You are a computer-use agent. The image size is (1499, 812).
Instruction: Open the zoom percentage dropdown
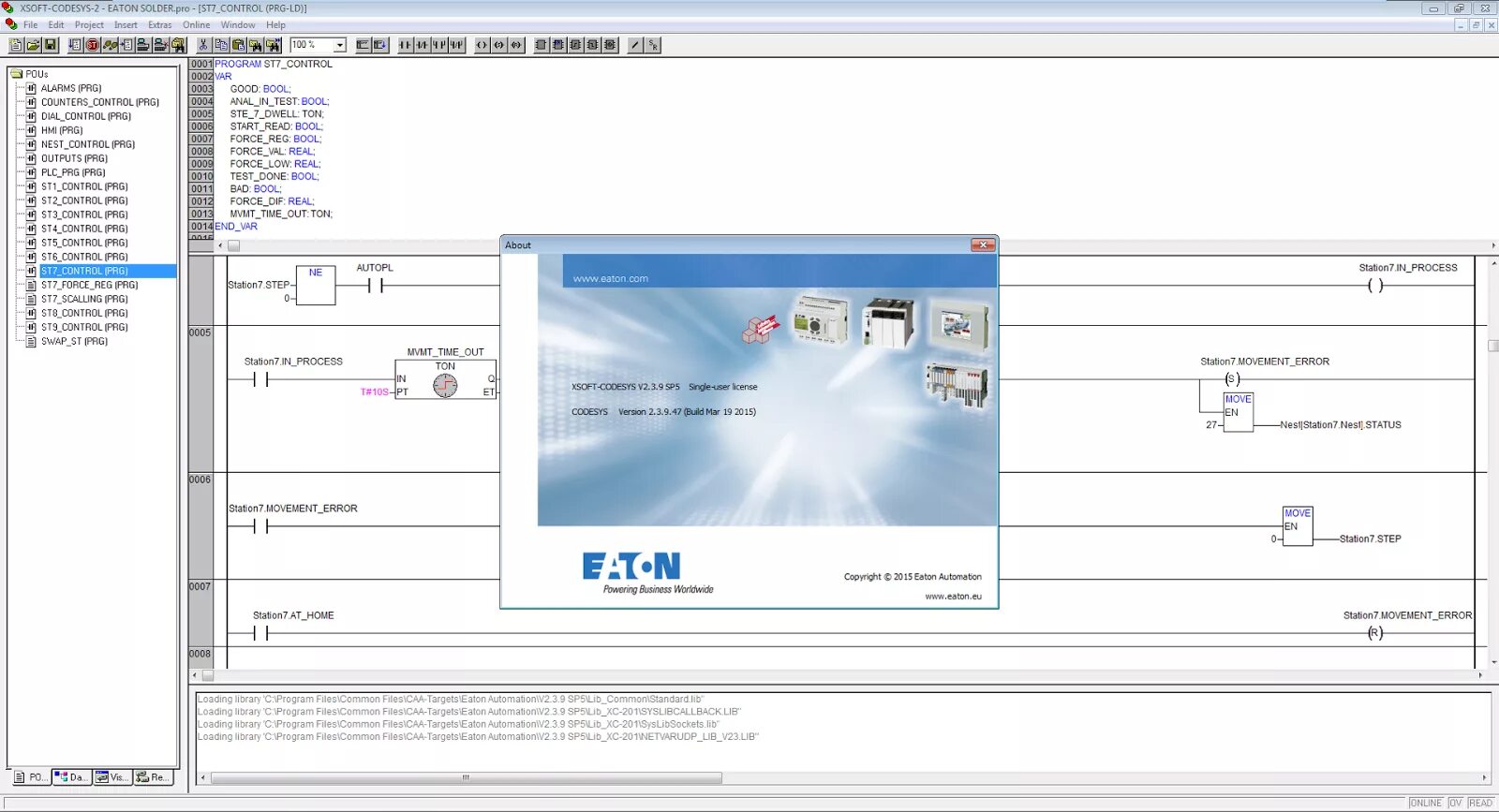pyautogui.click(x=339, y=45)
